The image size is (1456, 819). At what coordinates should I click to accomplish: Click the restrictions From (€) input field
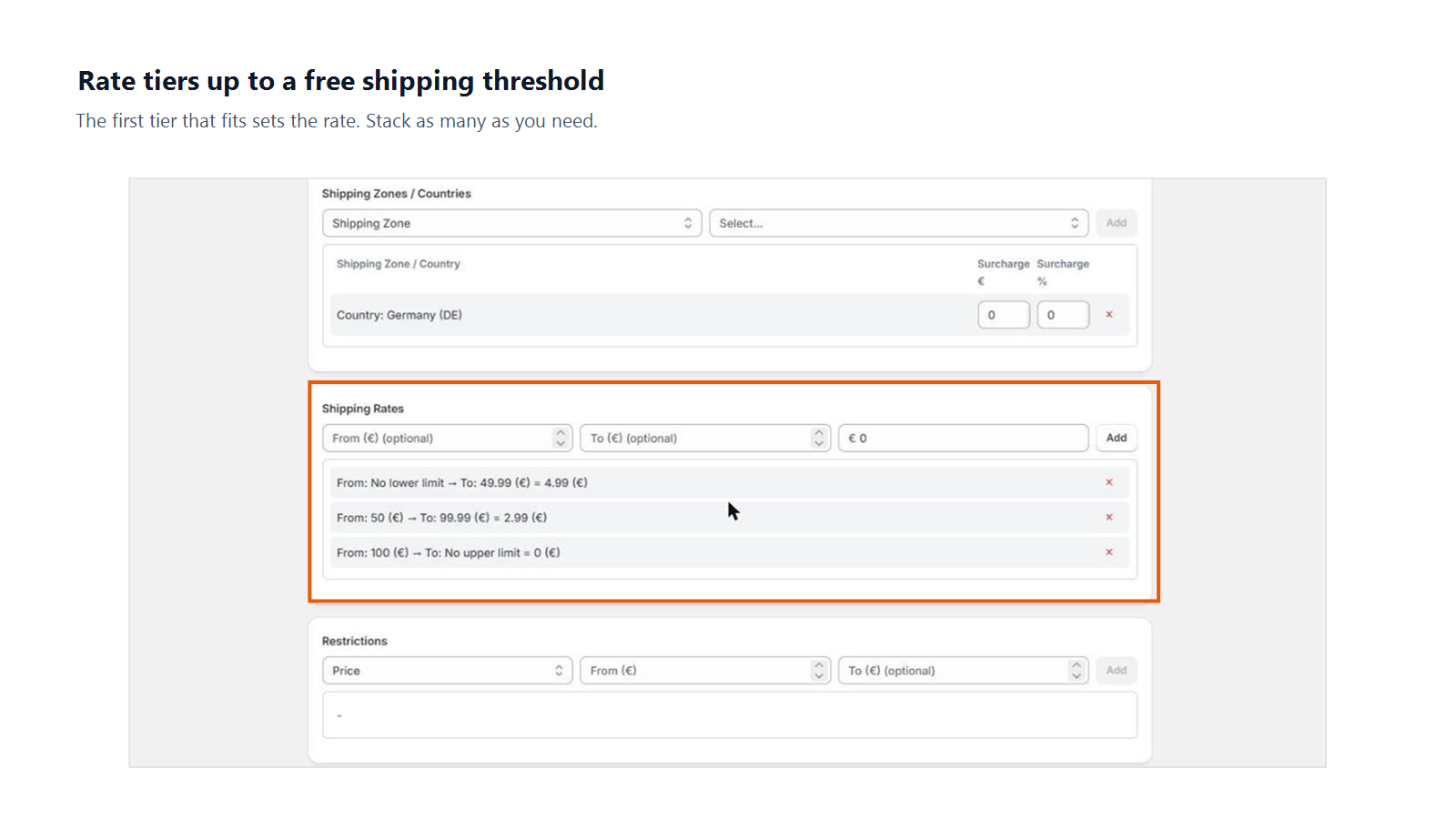705,671
